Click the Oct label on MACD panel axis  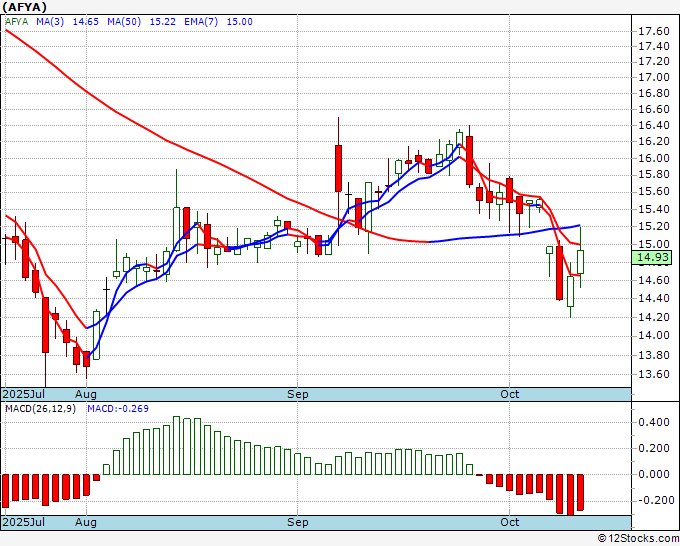point(510,522)
